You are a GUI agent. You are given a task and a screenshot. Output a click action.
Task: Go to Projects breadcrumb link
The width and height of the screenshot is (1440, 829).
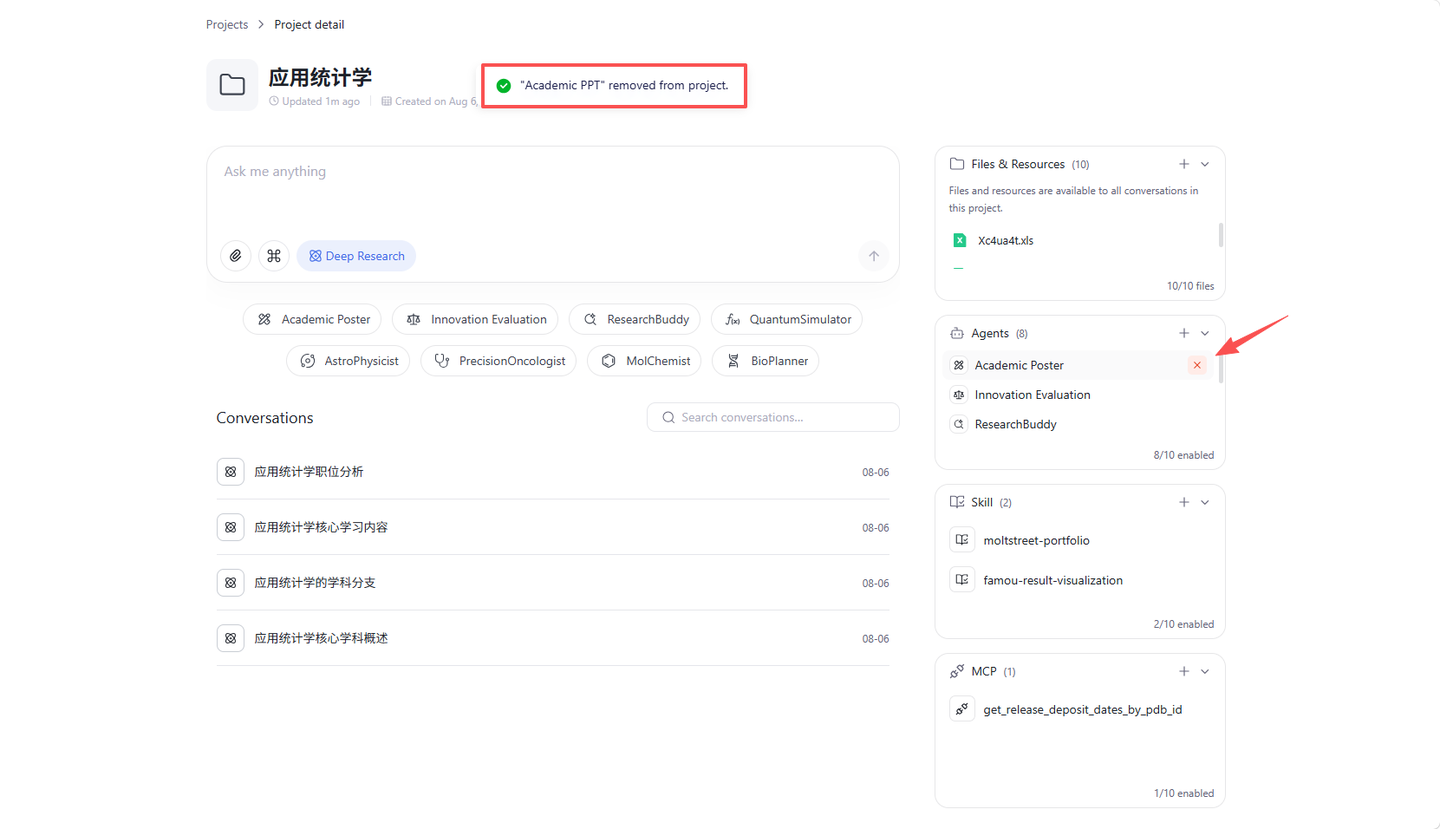tap(227, 24)
